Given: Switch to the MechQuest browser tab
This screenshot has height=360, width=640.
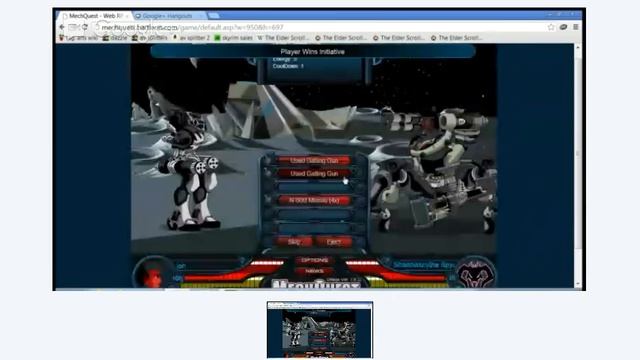Looking at the screenshot, I should 95,16.
